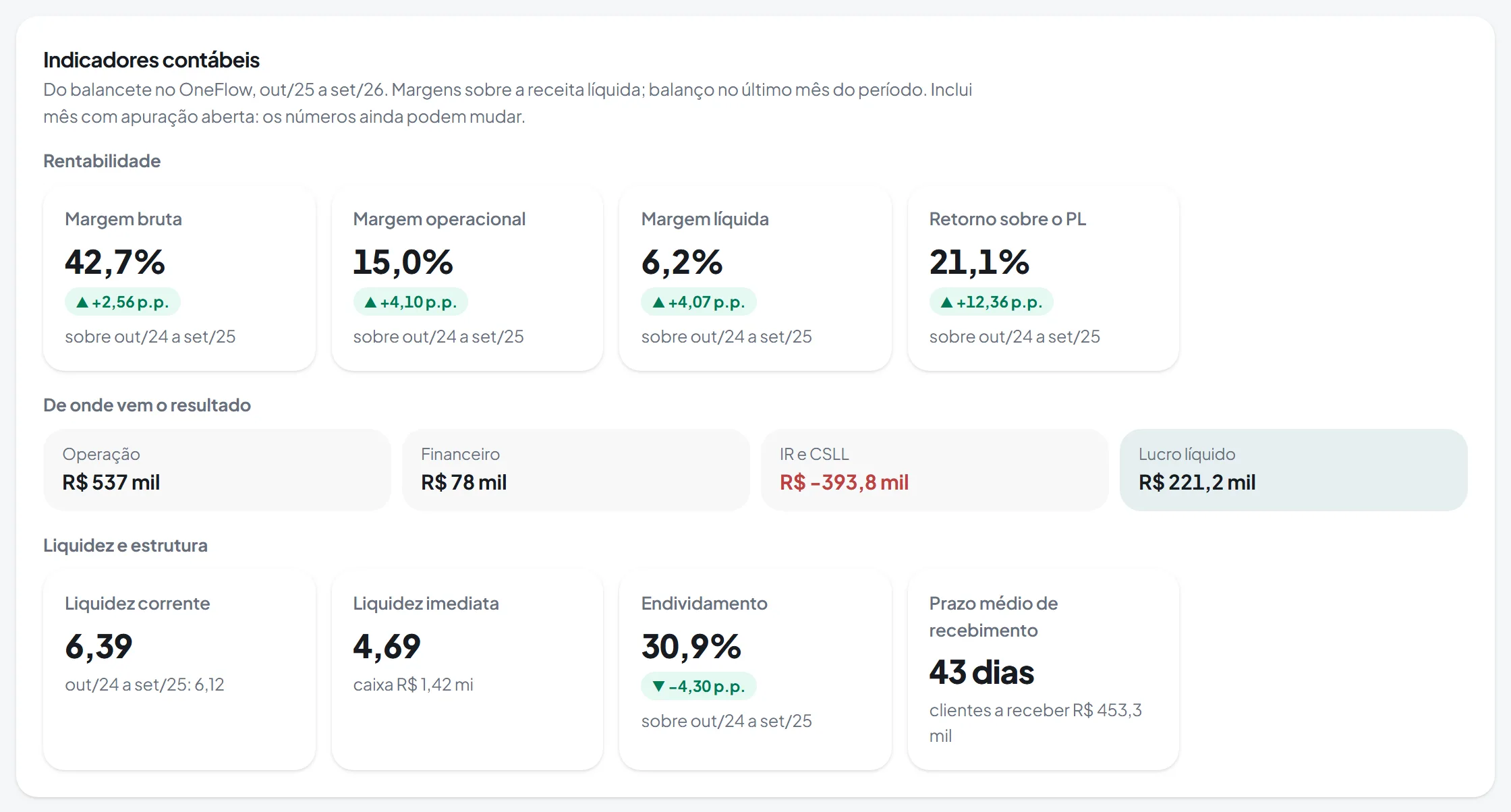Click the caixa R$ 1,42 mi text

point(413,685)
